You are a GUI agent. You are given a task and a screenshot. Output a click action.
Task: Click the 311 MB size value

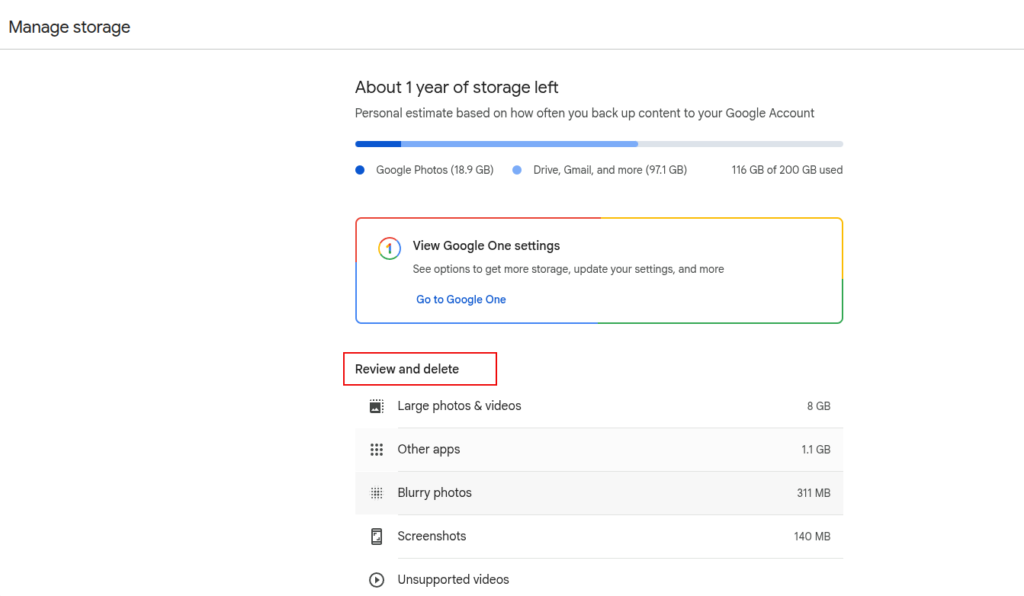click(x=813, y=493)
